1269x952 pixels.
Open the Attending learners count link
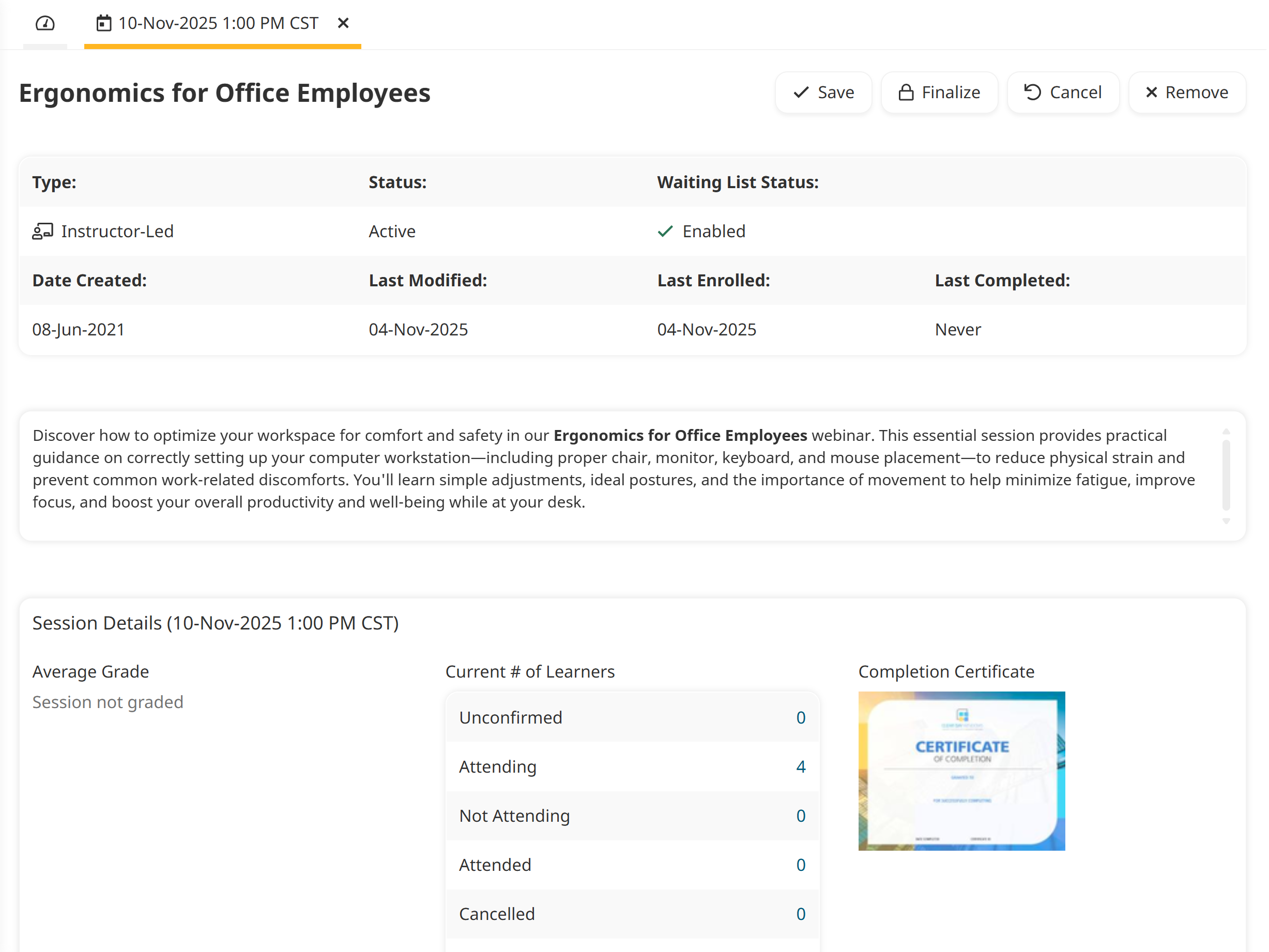click(x=800, y=767)
